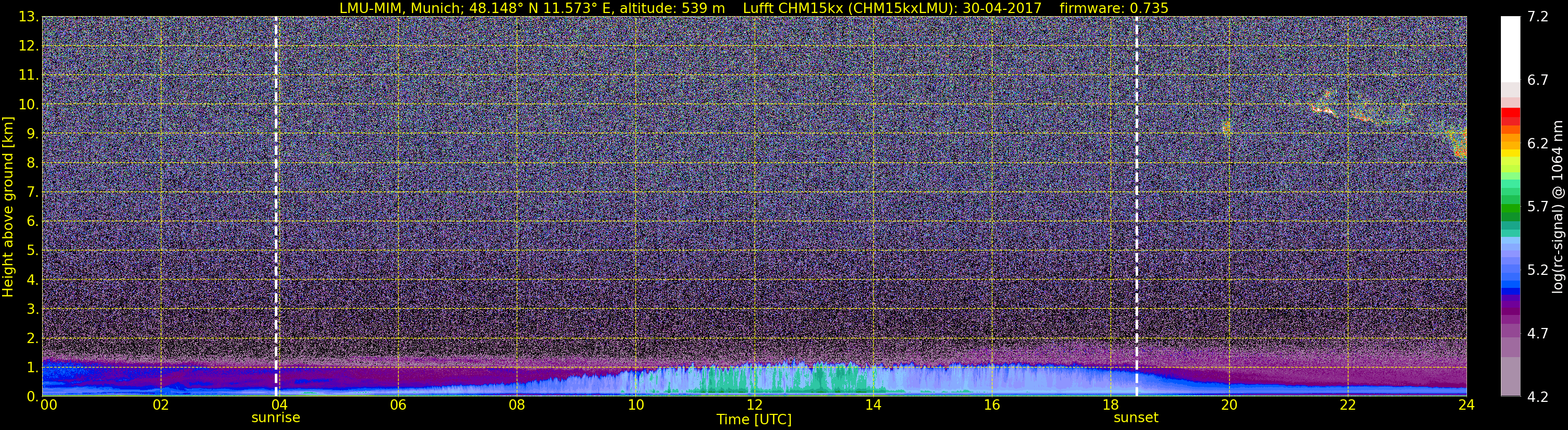Click the 'sunrise' label below the time axis
The height and width of the screenshot is (430, 1568).
tap(276, 418)
